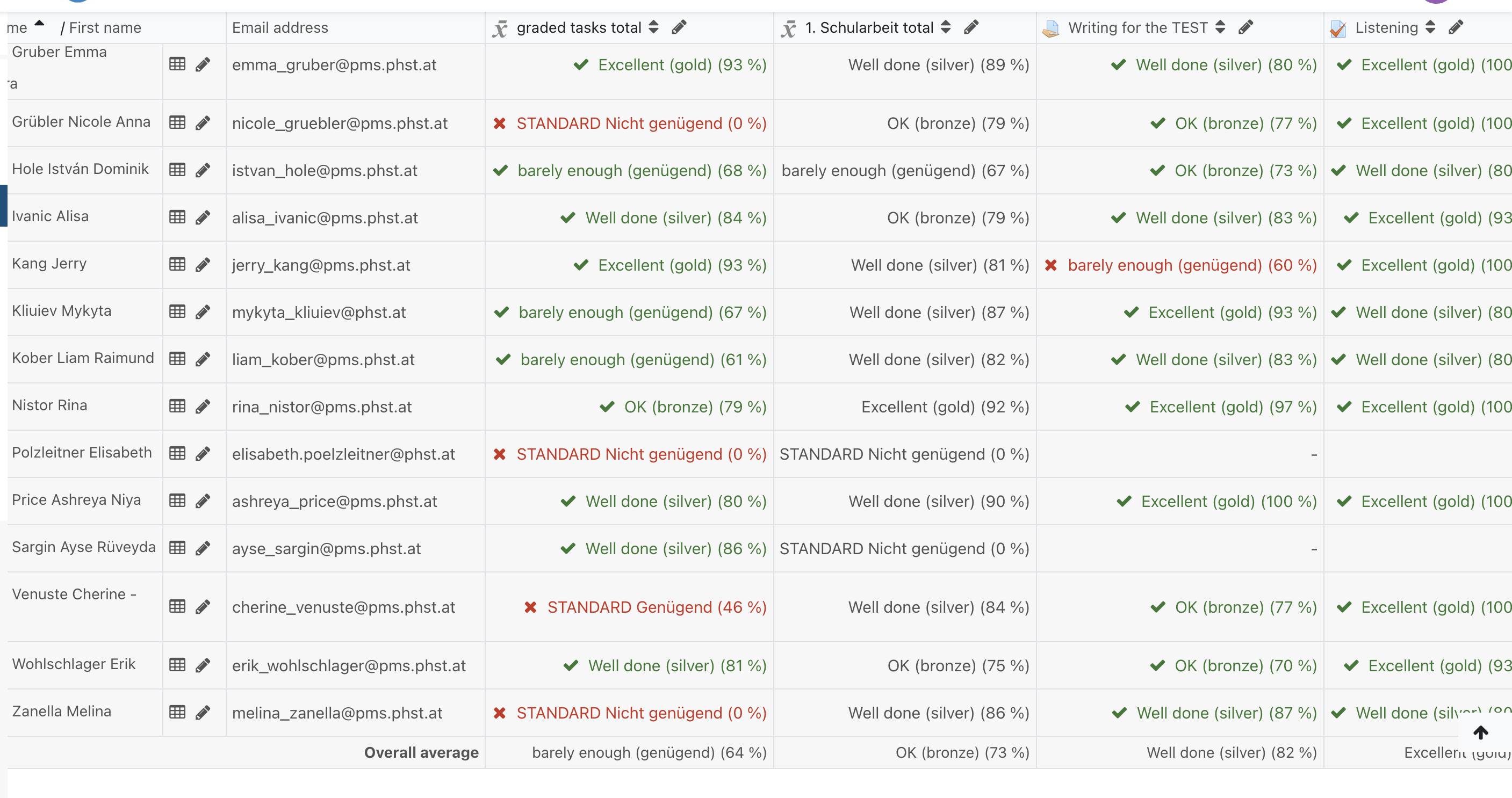
Task: Sort by Writing for the TEST arrows
Action: tap(1220, 27)
